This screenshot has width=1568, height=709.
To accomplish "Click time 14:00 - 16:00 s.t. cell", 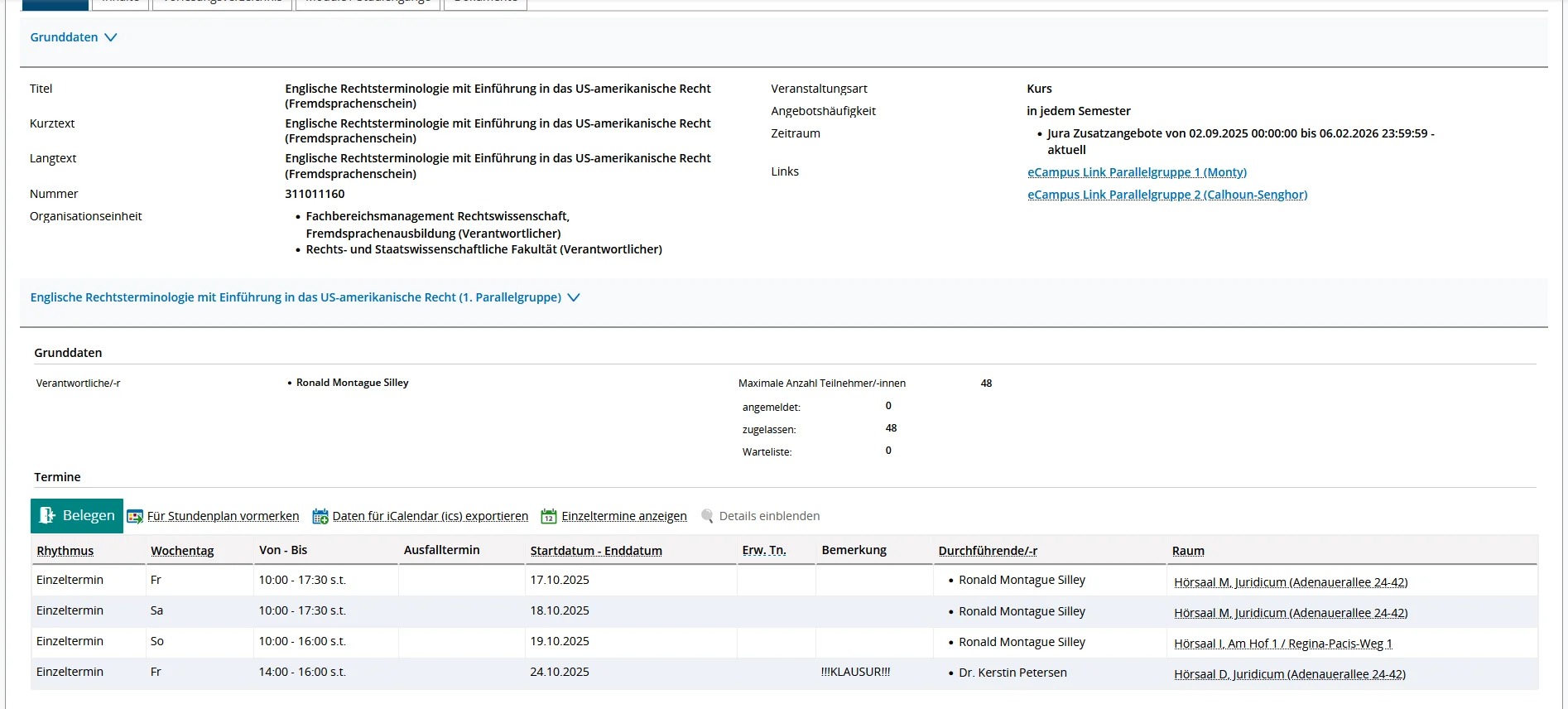I will click(x=302, y=672).
